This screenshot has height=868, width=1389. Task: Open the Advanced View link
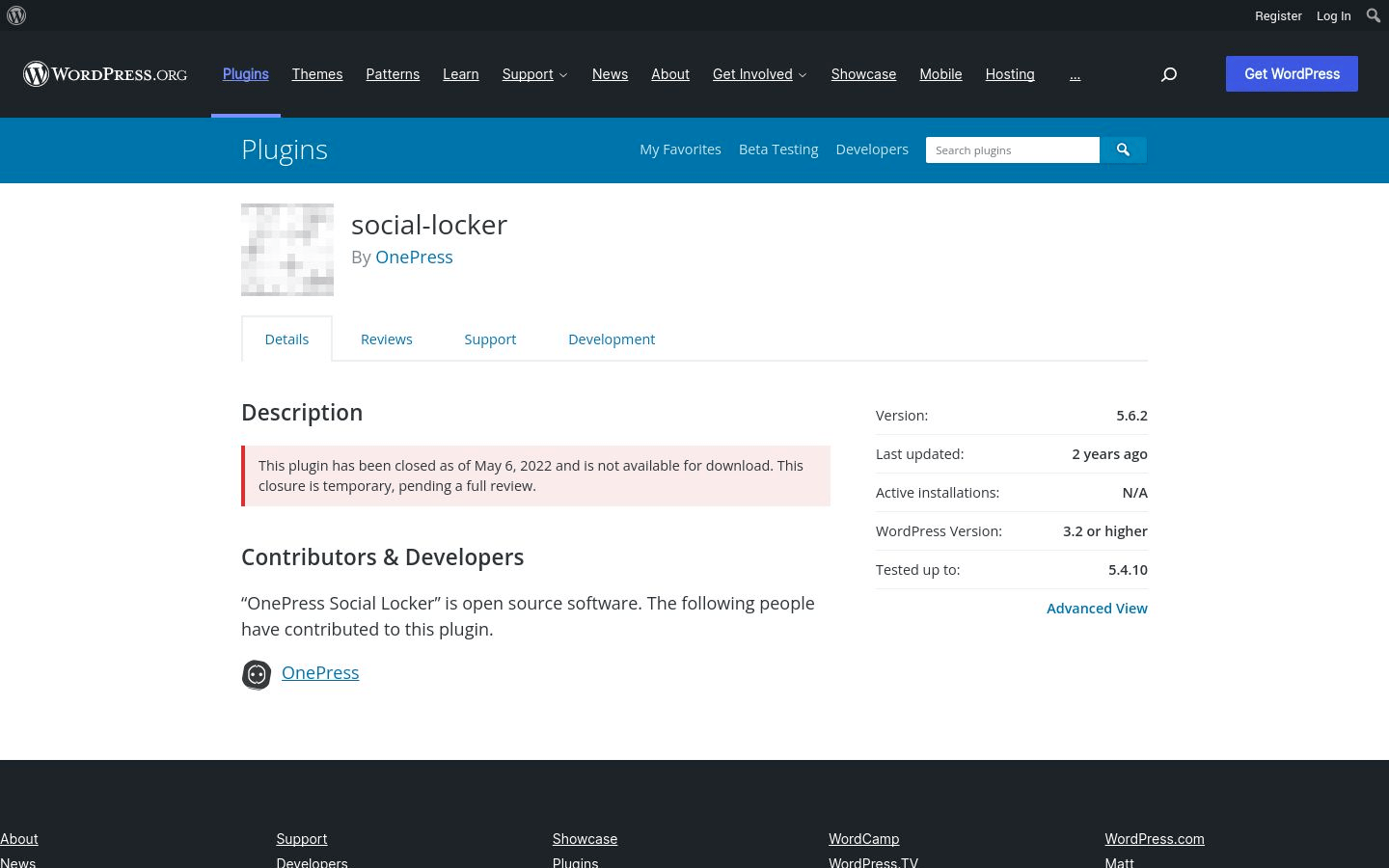(x=1097, y=609)
